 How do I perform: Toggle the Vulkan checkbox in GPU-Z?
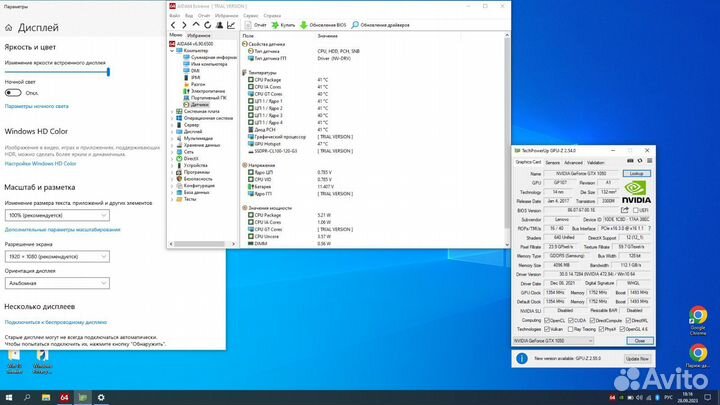click(546, 329)
